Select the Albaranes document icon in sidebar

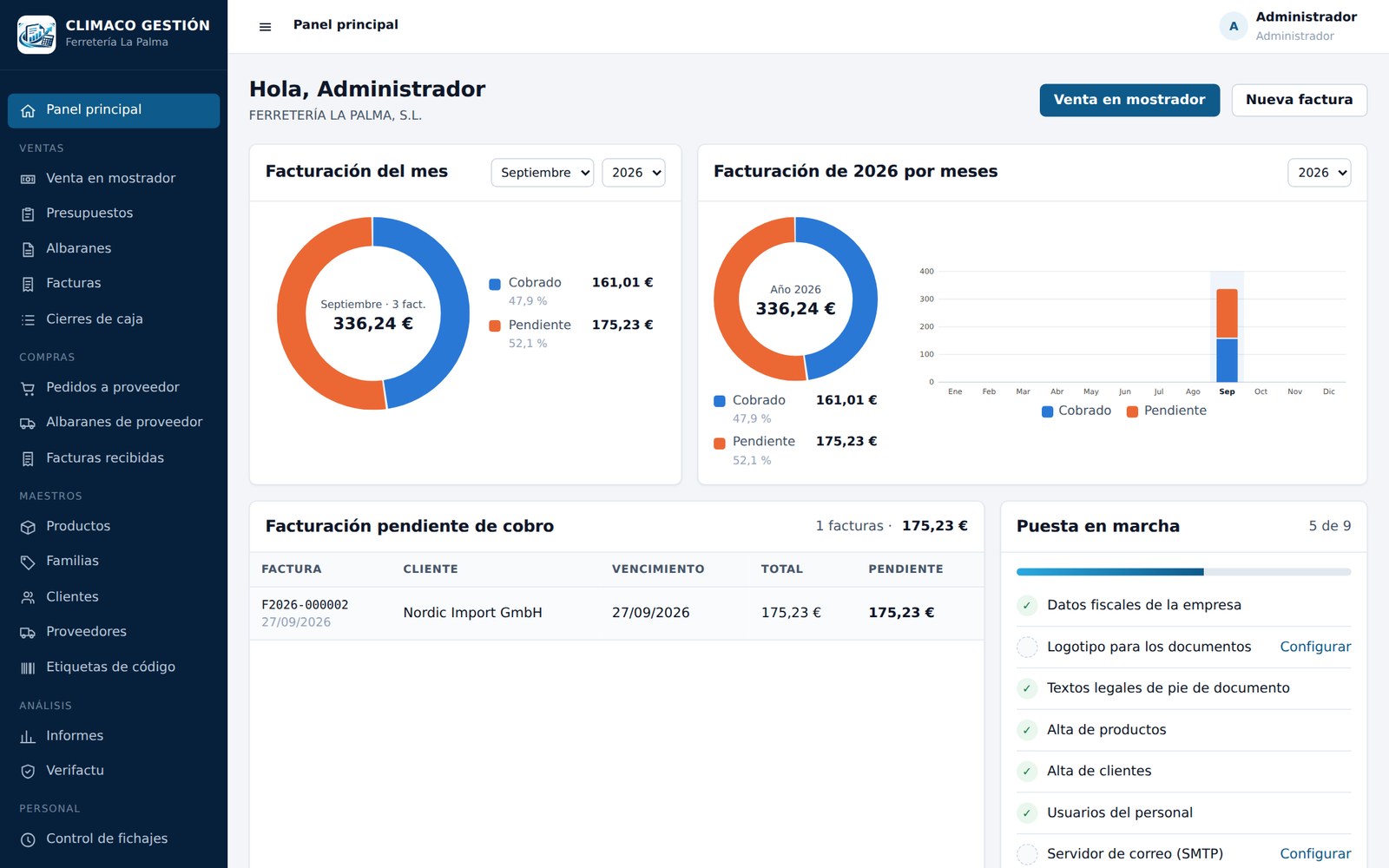click(28, 249)
